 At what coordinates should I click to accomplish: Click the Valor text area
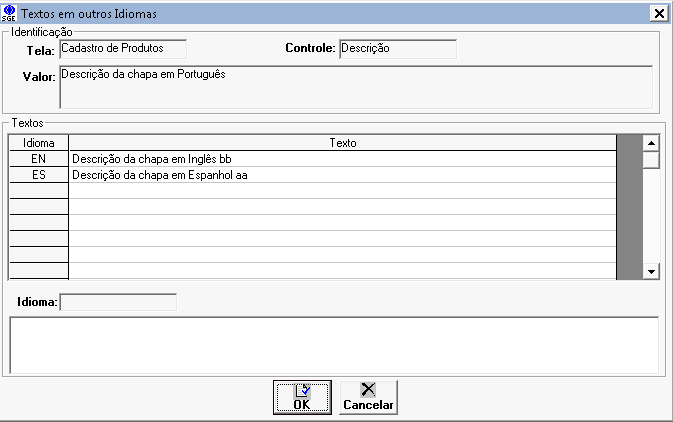click(356, 86)
